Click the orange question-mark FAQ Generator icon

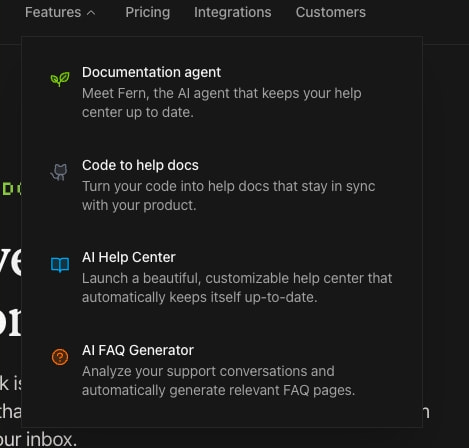[x=60, y=357]
